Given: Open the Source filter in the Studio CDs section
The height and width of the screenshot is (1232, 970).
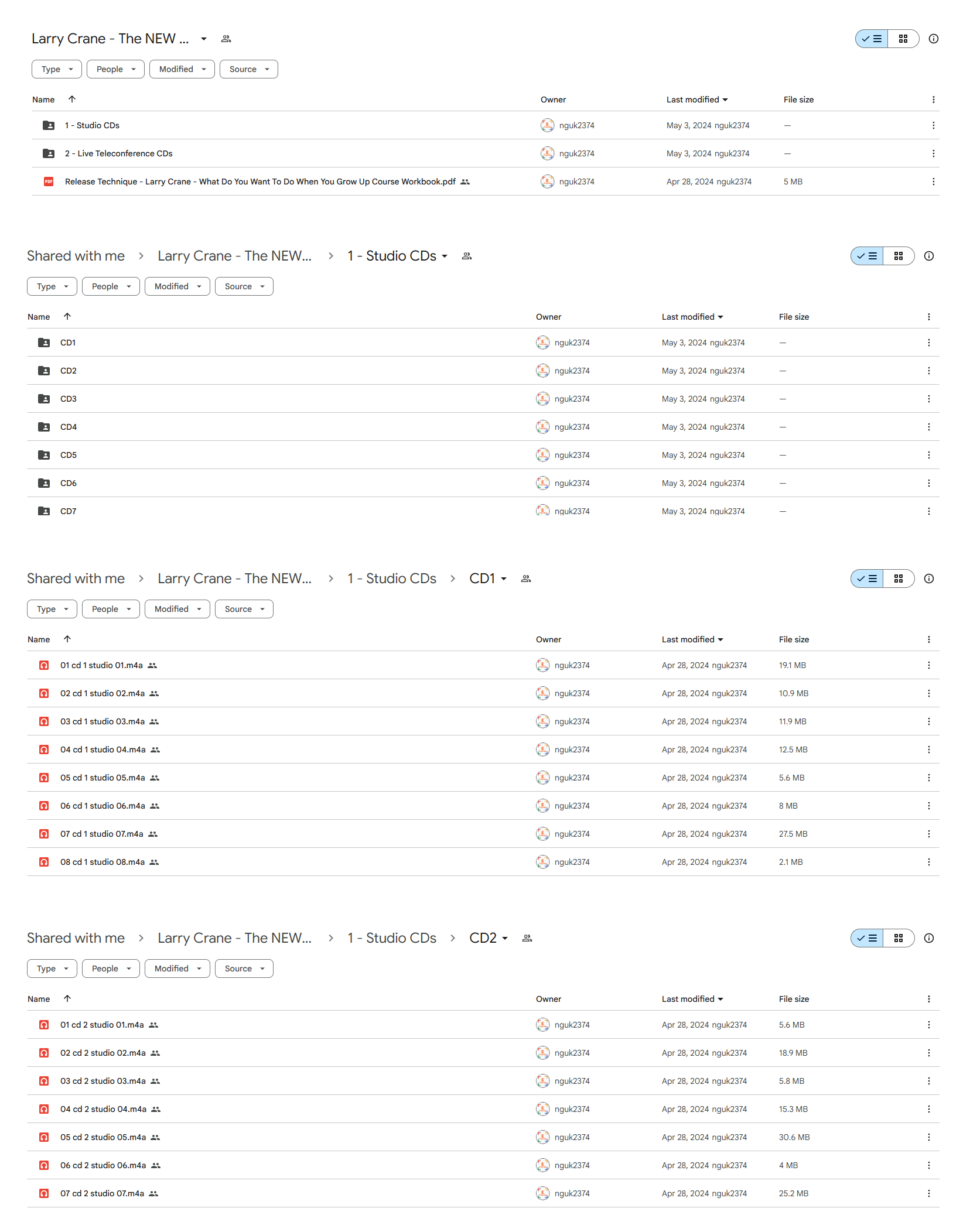Looking at the screenshot, I should tap(244, 286).
